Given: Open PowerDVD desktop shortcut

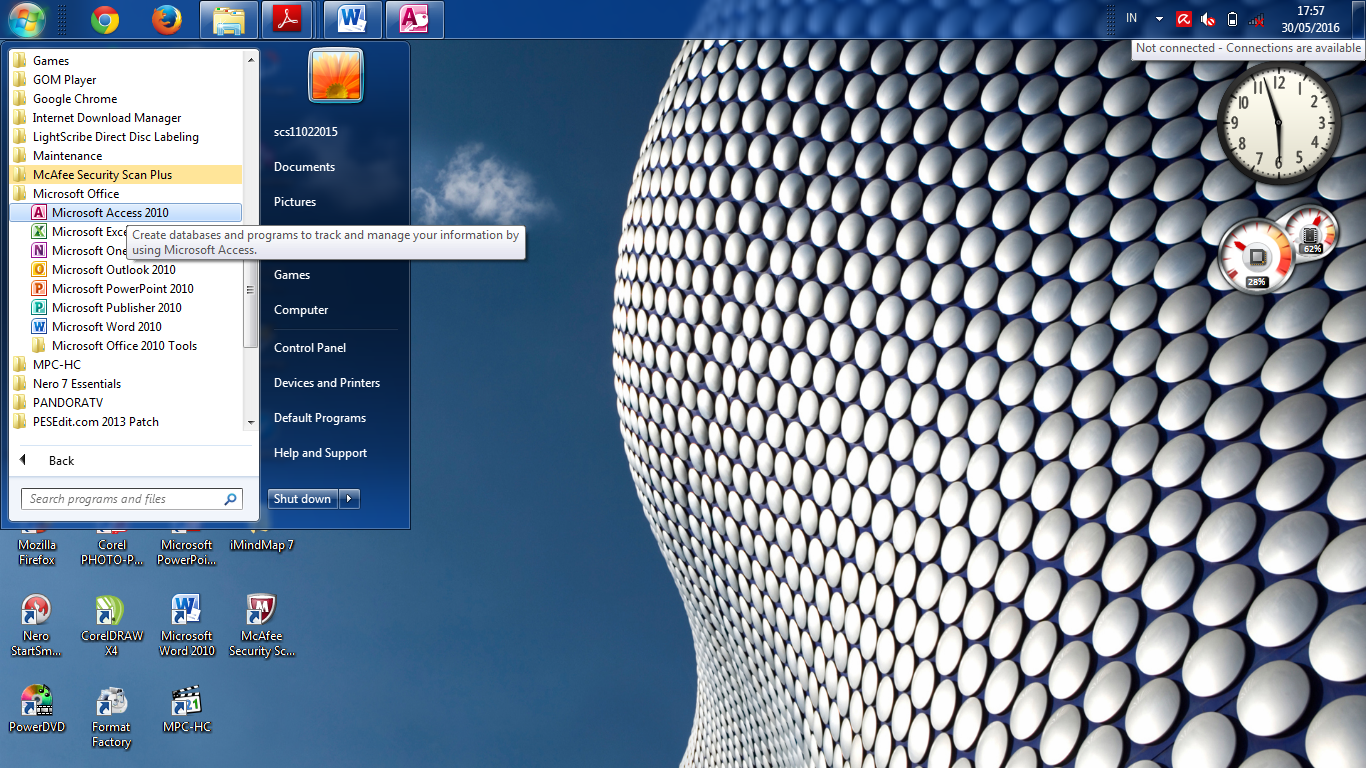Looking at the screenshot, I should pos(37,709).
